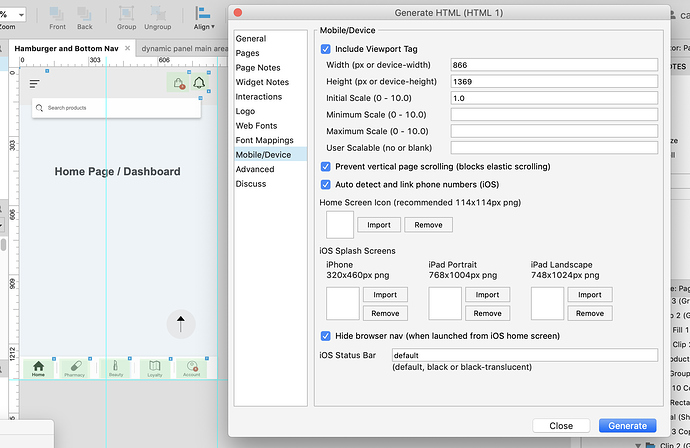Viewport: 690px width, 448px height.
Task: Click the Initial Scale input field
Action: pos(554,98)
